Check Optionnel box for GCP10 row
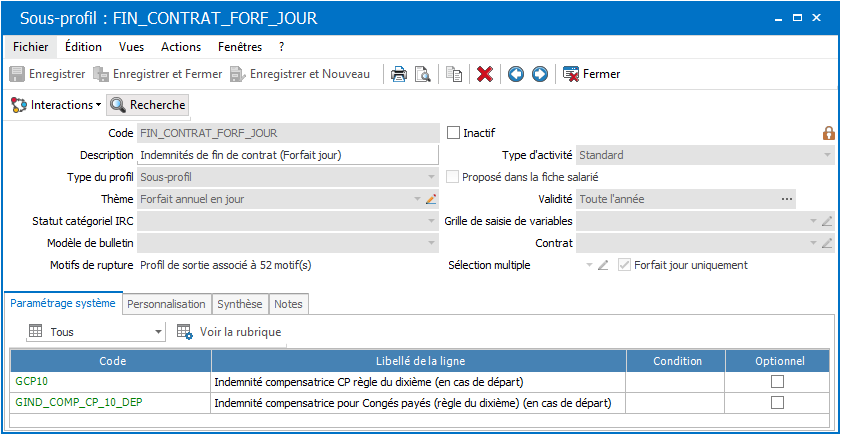The width and height of the screenshot is (841, 435). [777, 381]
